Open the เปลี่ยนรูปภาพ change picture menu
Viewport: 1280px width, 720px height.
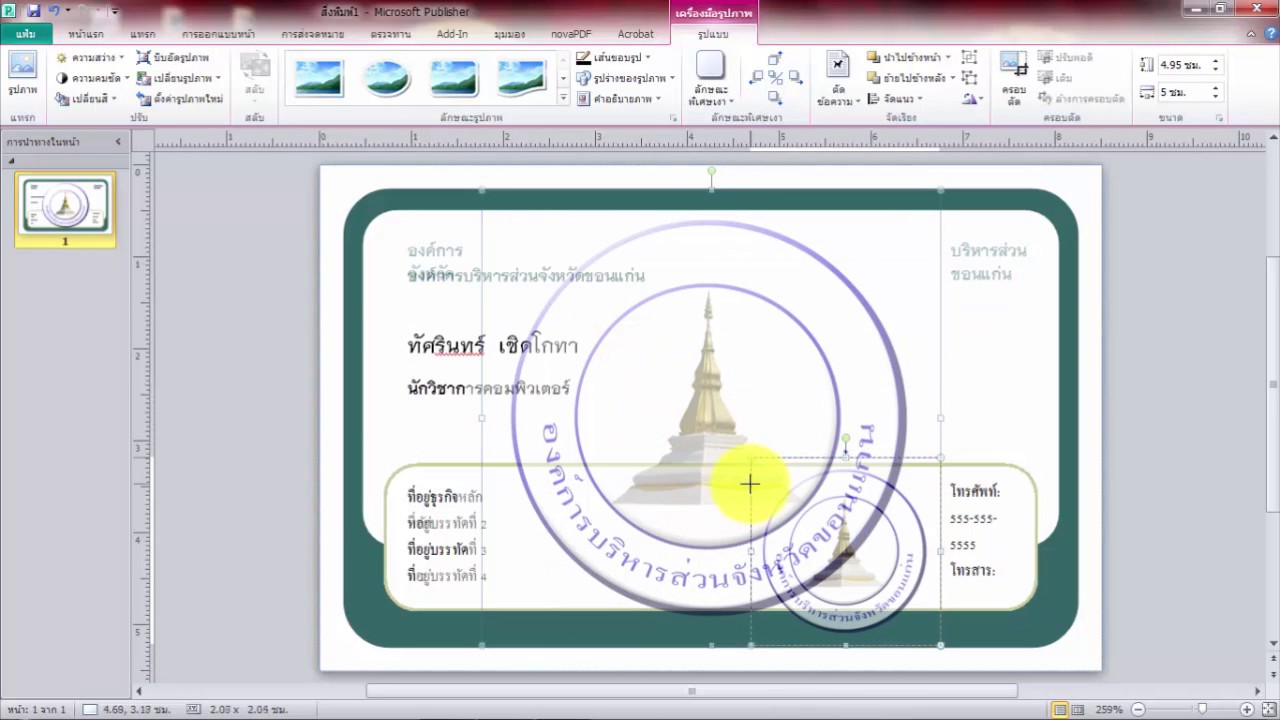pyautogui.click(x=179, y=78)
